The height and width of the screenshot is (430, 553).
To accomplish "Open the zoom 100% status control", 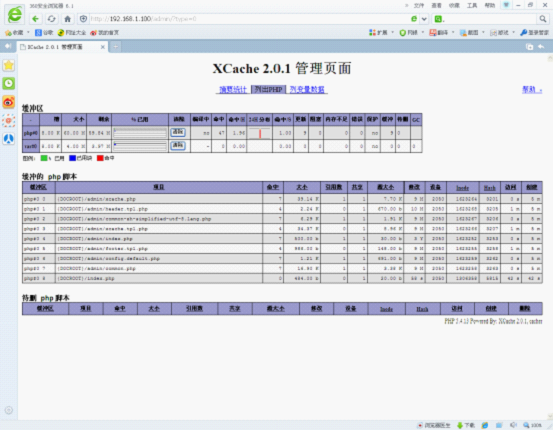I will [532, 425].
